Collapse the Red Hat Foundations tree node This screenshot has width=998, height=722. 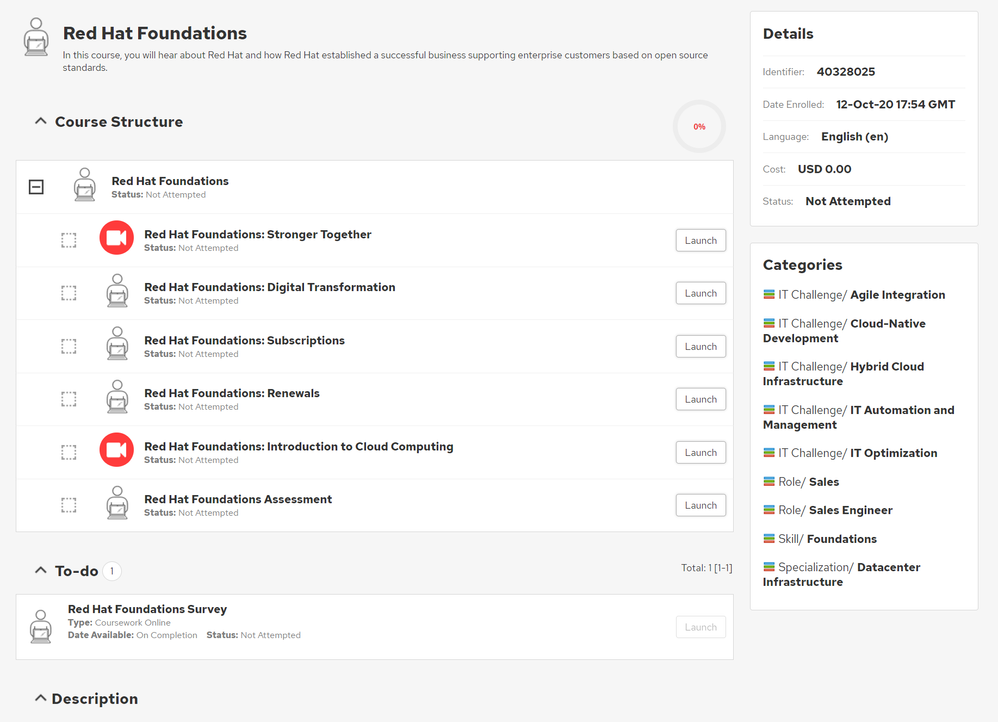pyautogui.click(x=36, y=187)
